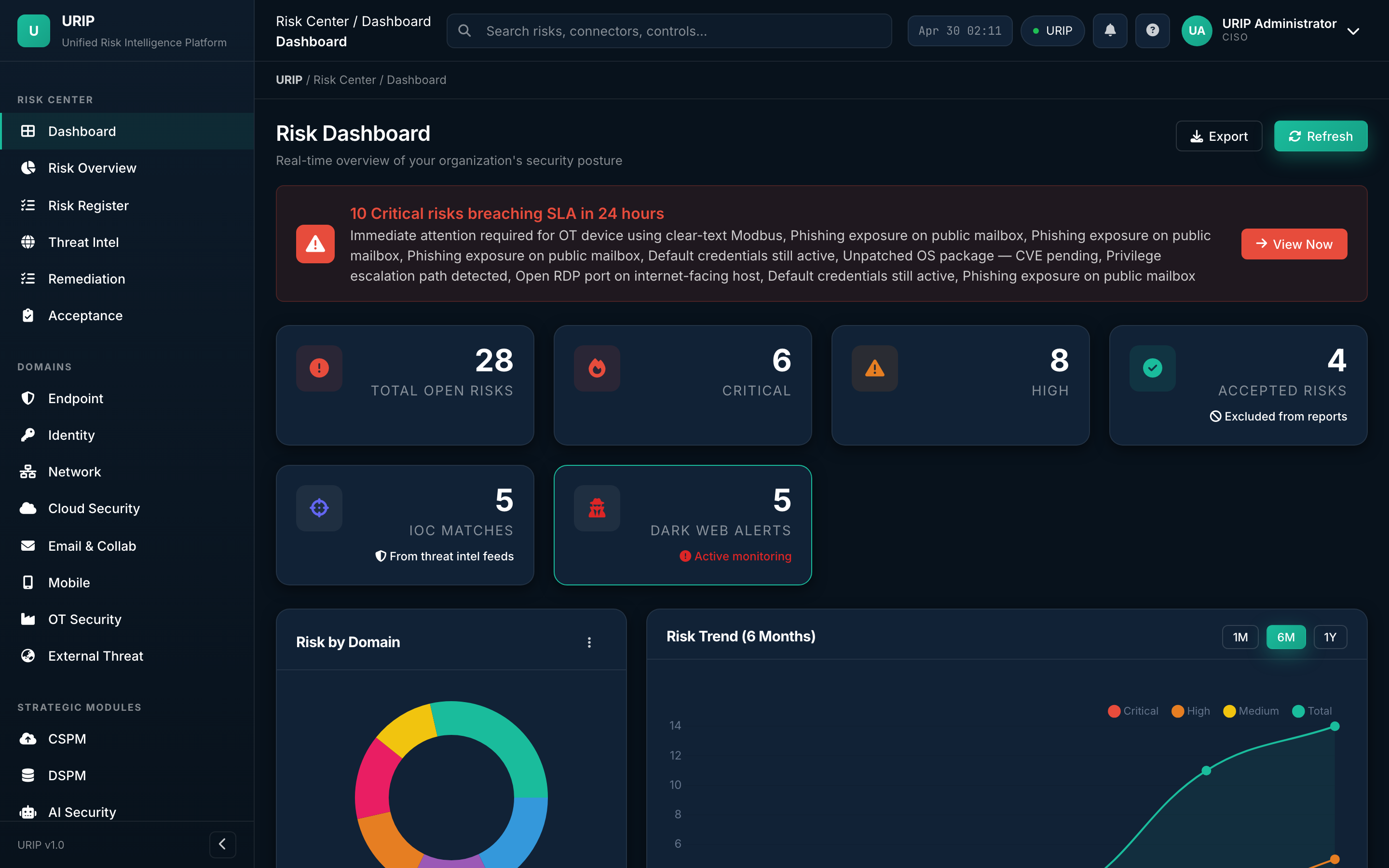1389x868 pixels.
Task: Click the Email & Collab envelope icon
Action: pyautogui.click(x=27, y=545)
